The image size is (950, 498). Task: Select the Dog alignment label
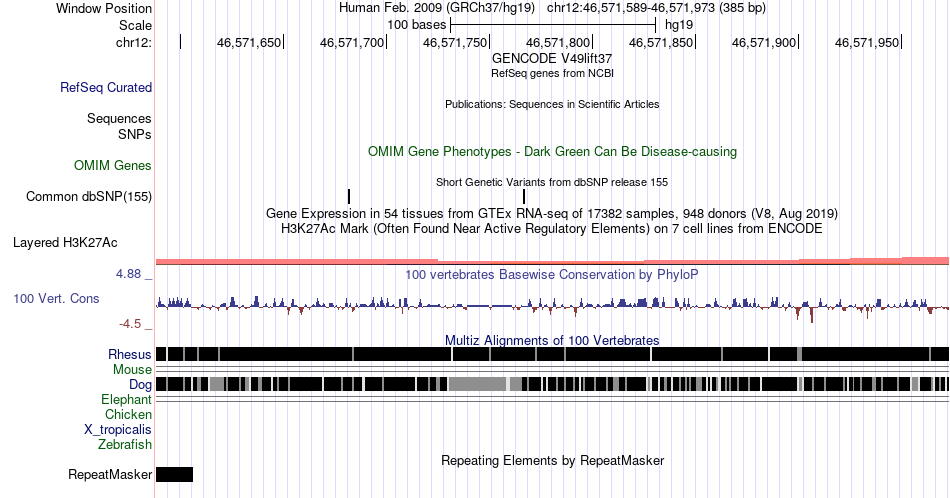pos(140,385)
